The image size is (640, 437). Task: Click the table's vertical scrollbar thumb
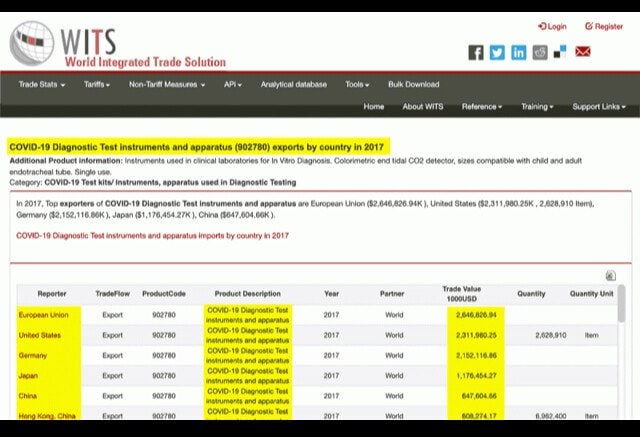click(x=621, y=304)
